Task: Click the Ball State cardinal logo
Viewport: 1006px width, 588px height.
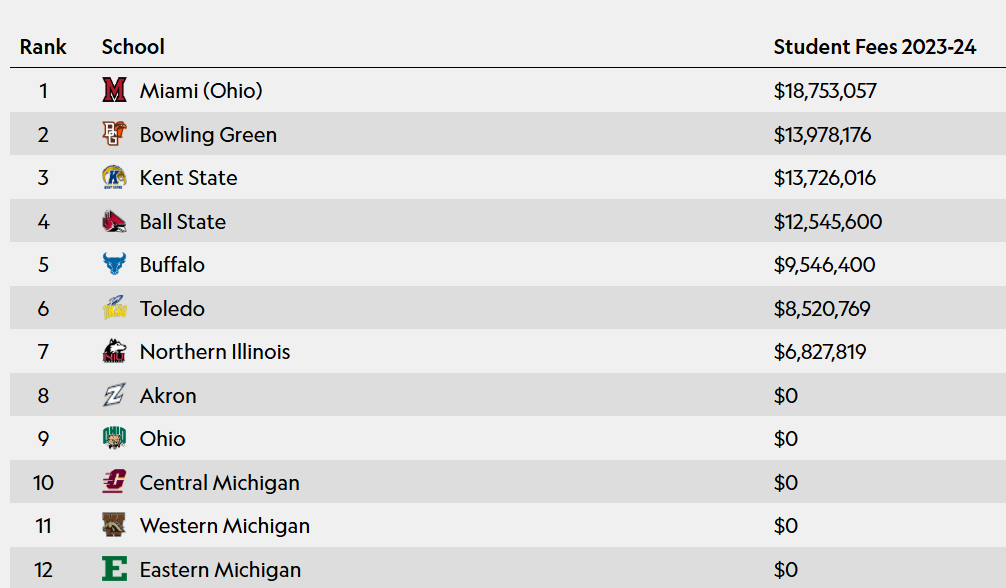Action: [x=114, y=221]
